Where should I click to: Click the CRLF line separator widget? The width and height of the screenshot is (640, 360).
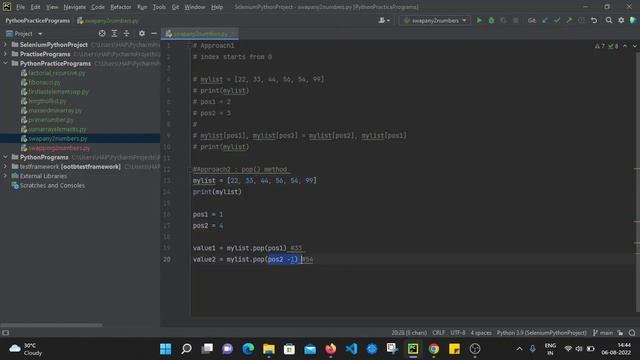click(439, 333)
